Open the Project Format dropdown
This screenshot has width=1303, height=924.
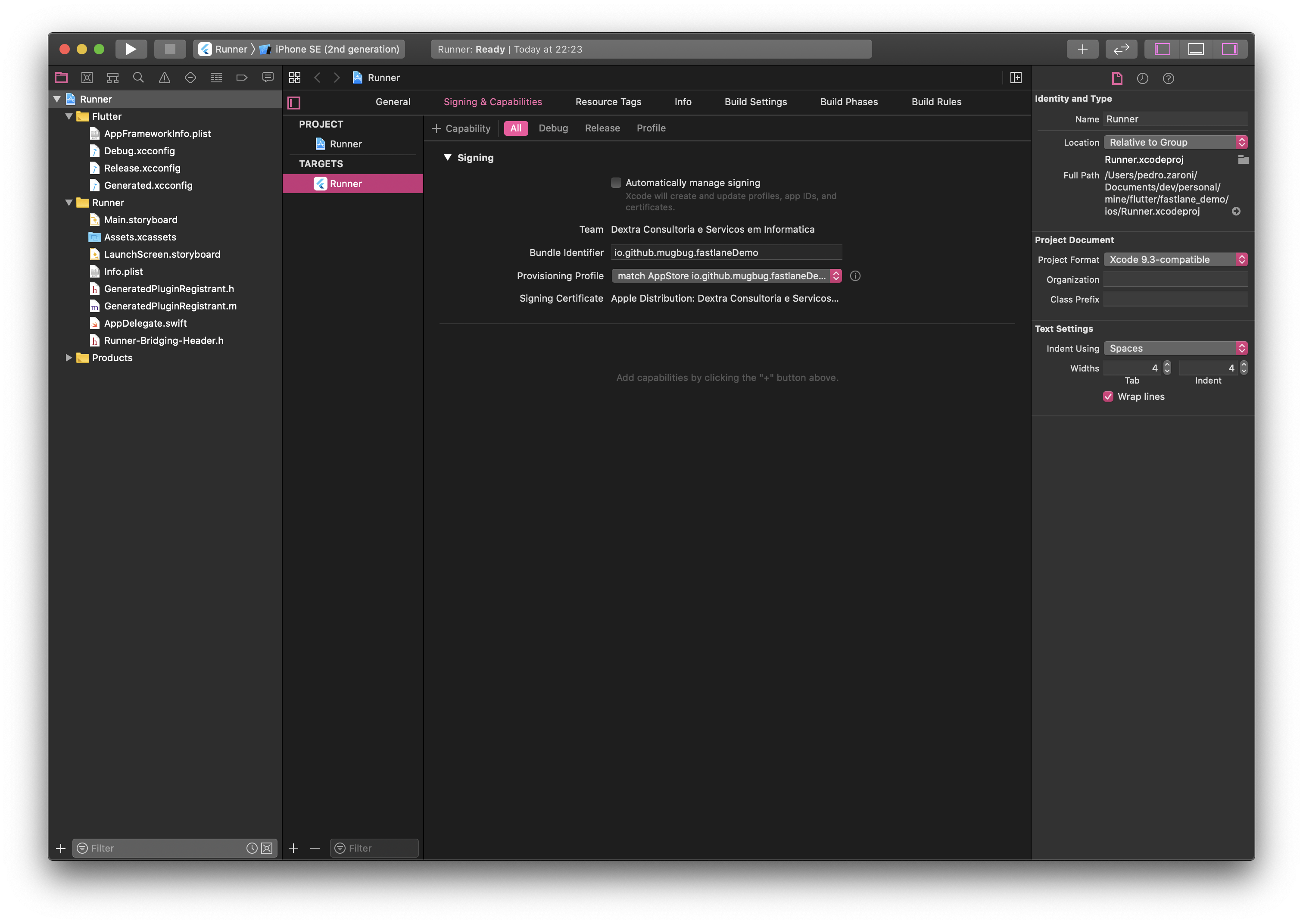point(1175,259)
